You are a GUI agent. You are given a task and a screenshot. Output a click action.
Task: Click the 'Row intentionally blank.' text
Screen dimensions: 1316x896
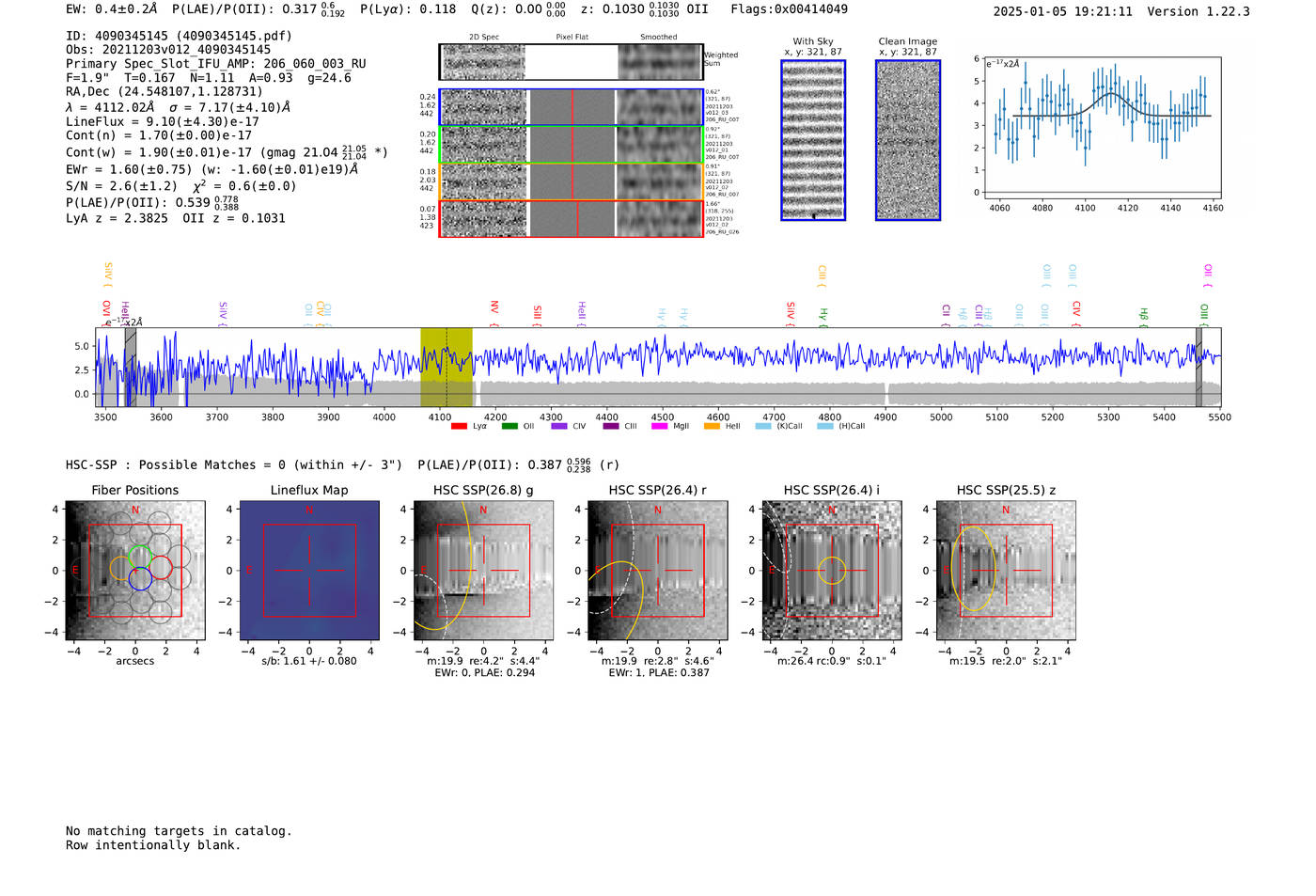[153, 845]
